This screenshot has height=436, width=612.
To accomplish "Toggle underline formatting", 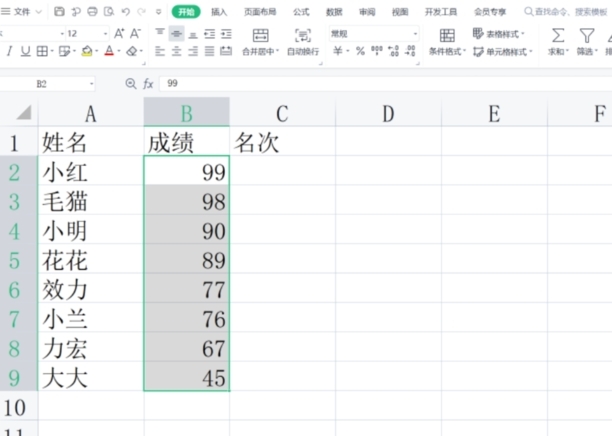I will tap(25, 51).
